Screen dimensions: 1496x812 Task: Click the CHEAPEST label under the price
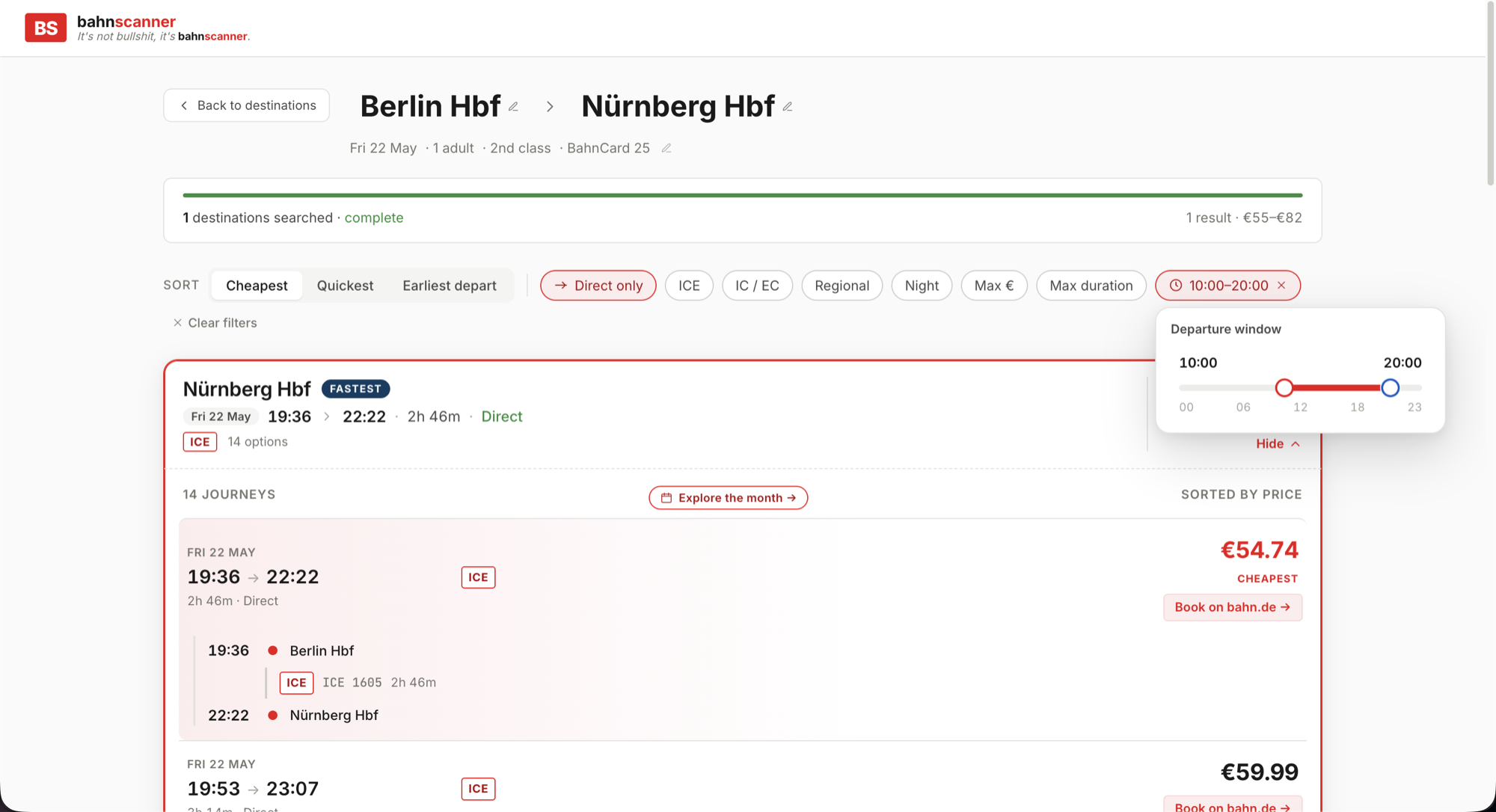pos(1268,579)
